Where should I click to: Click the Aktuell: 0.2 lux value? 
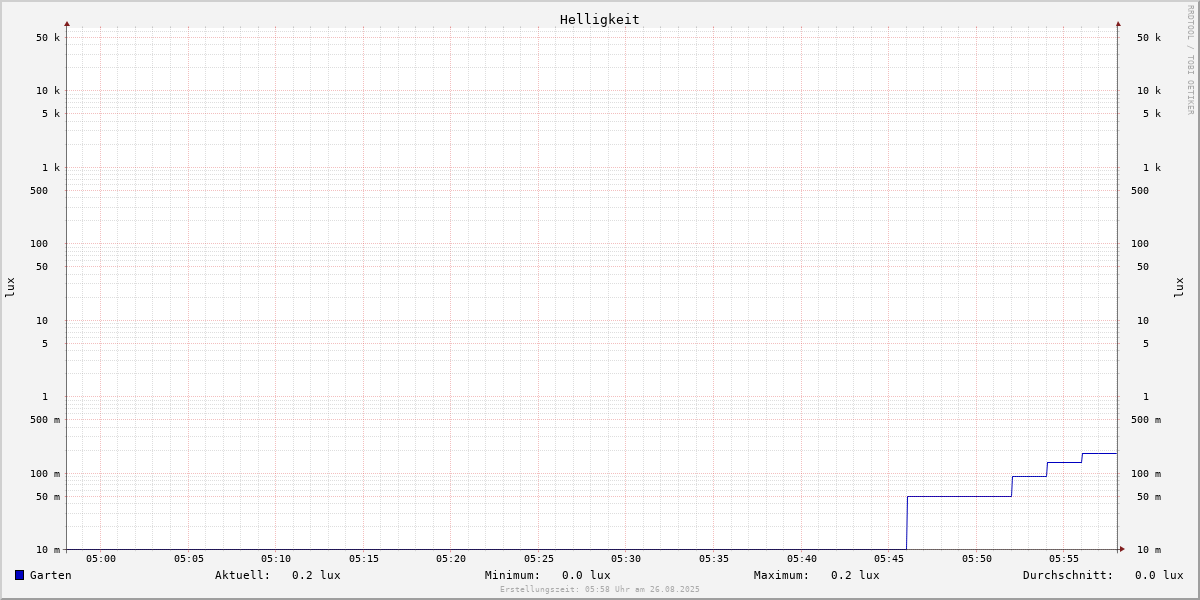[278, 575]
